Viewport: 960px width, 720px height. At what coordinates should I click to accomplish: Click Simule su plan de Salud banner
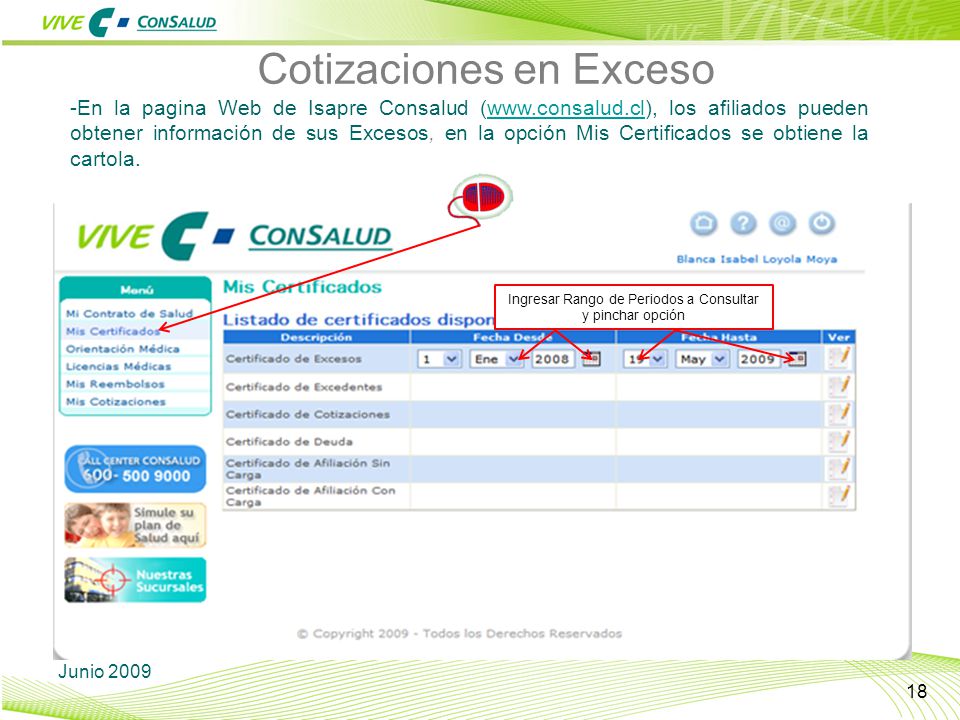(x=135, y=525)
